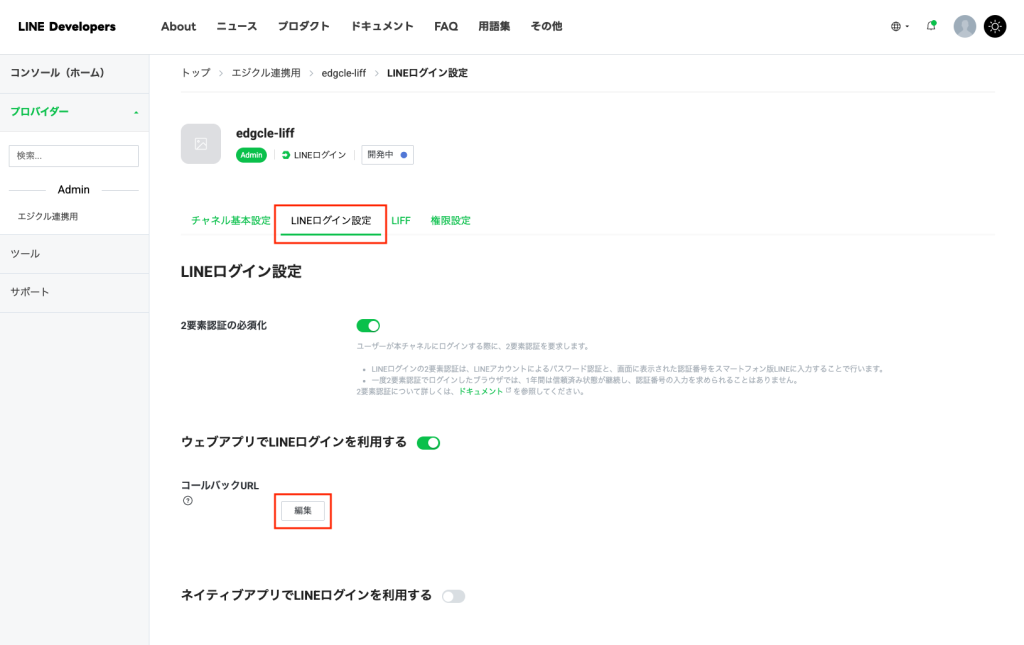
Task: Go to エジクル連携用 in the breadcrumb
Action: [x=266, y=73]
